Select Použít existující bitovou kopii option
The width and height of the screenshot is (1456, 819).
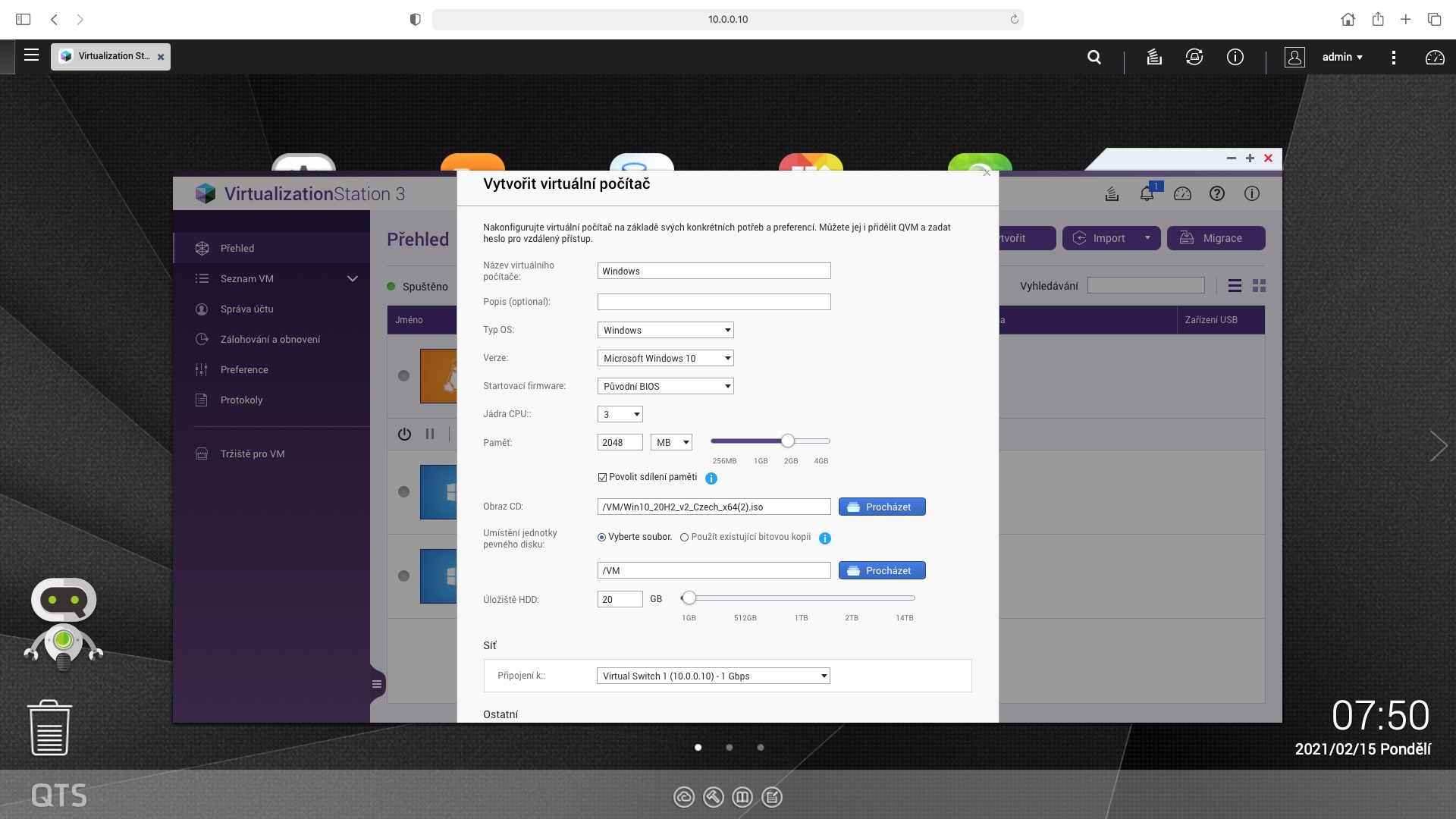coord(684,538)
